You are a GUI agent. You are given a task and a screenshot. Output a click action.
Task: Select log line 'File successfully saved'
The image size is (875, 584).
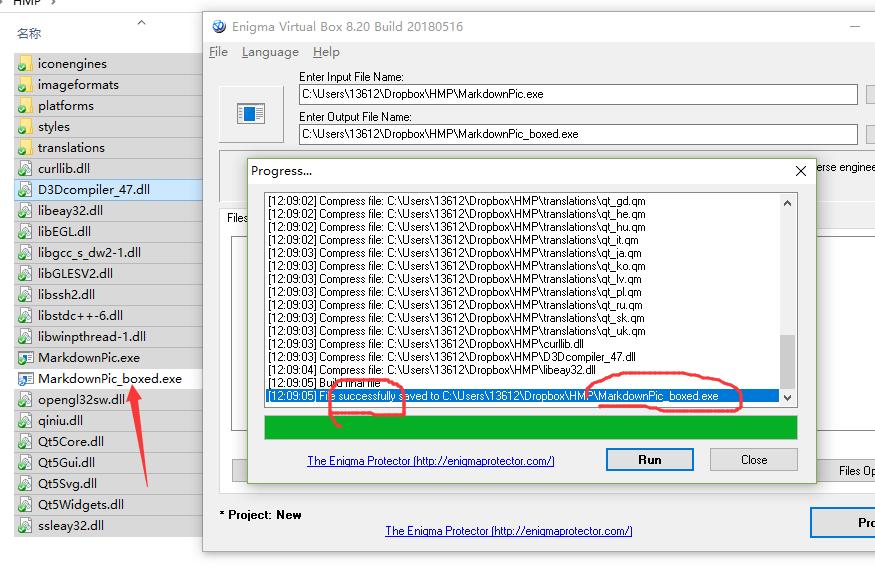pyautogui.click(x=522, y=396)
